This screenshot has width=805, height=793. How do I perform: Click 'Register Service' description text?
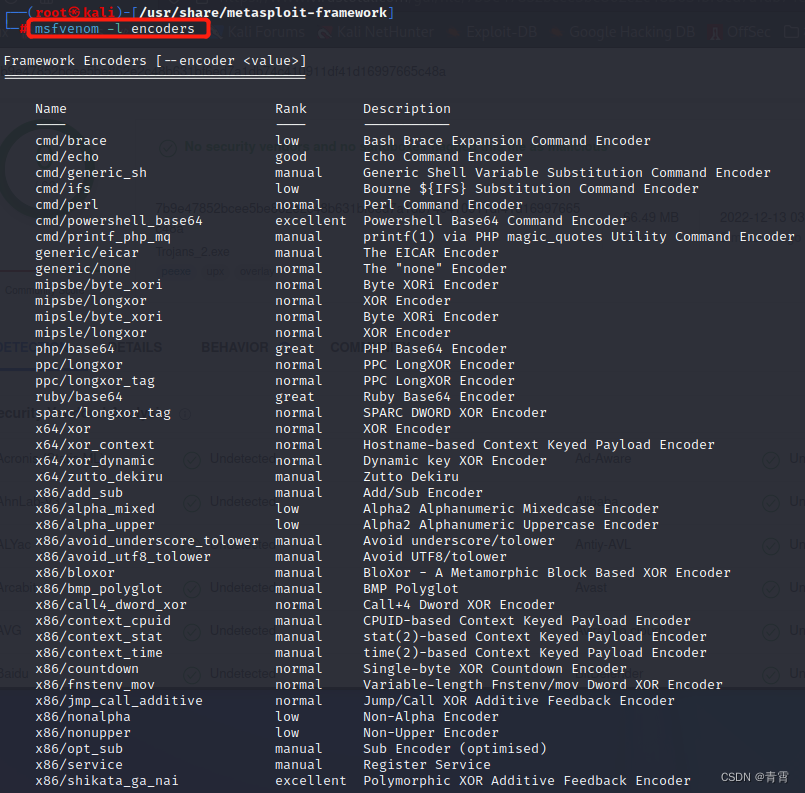click(x=427, y=764)
